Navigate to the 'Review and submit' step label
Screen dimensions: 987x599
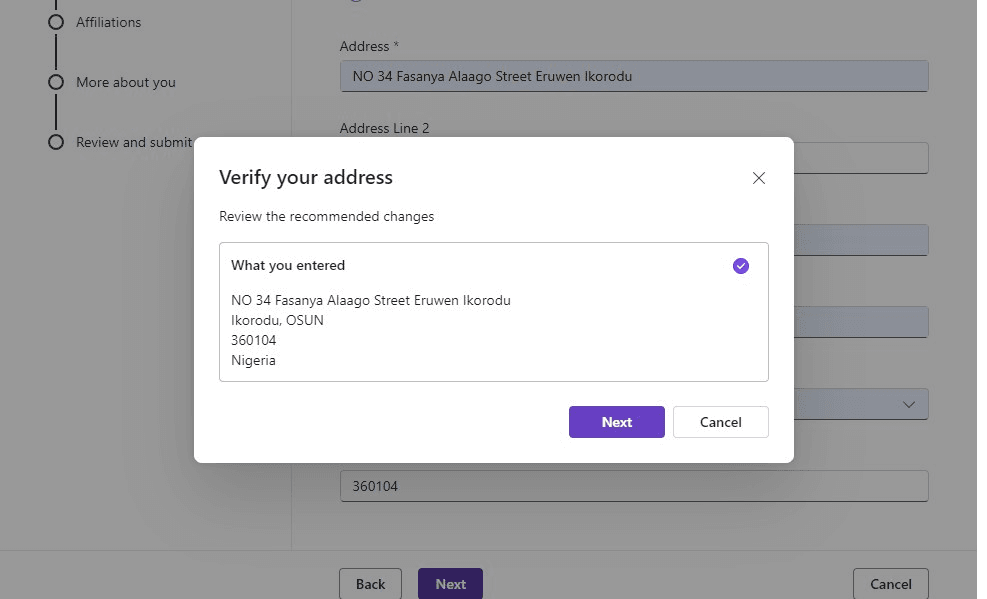pos(133,142)
